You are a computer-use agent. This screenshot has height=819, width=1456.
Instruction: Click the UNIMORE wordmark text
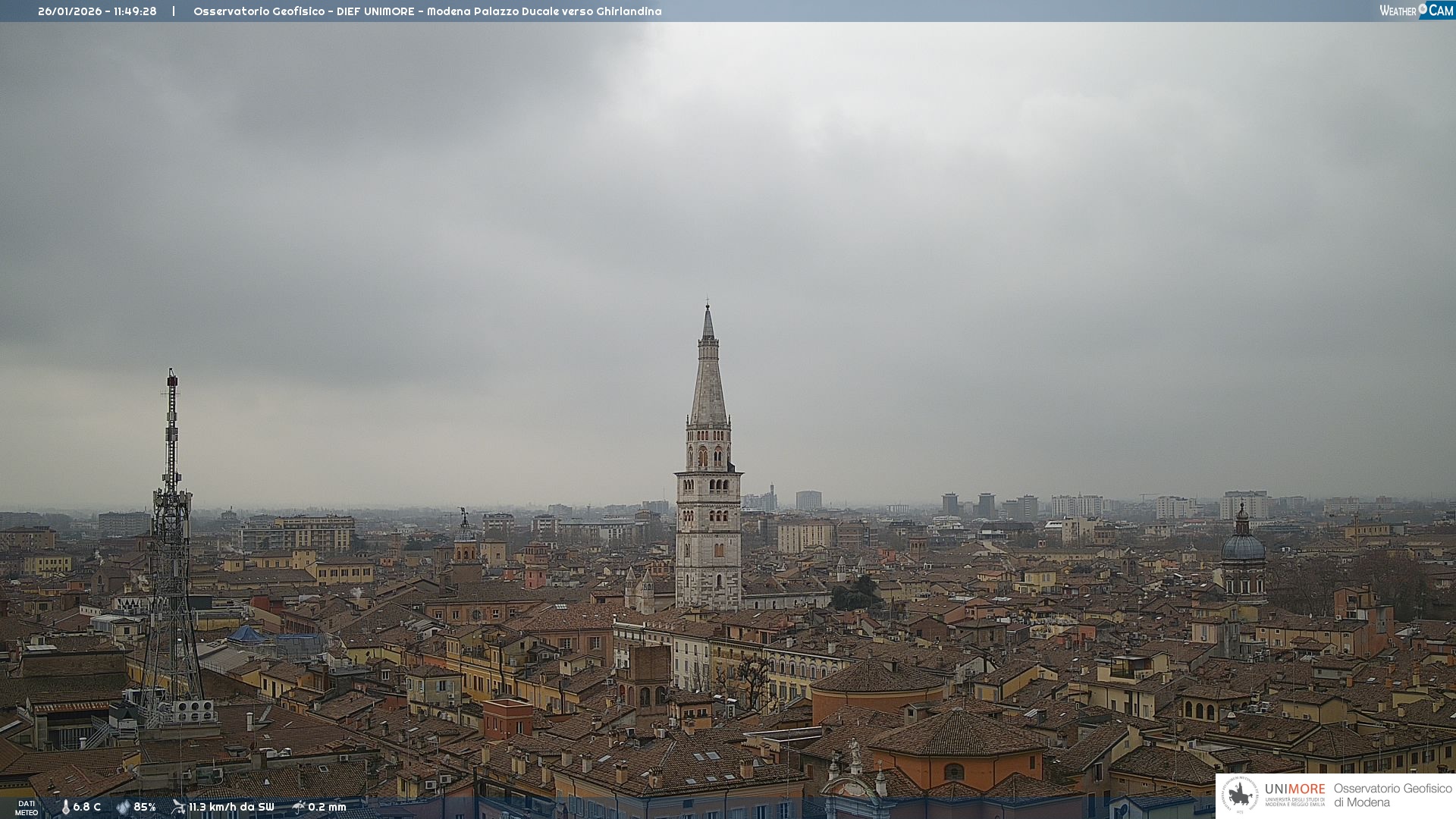pos(1294,789)
